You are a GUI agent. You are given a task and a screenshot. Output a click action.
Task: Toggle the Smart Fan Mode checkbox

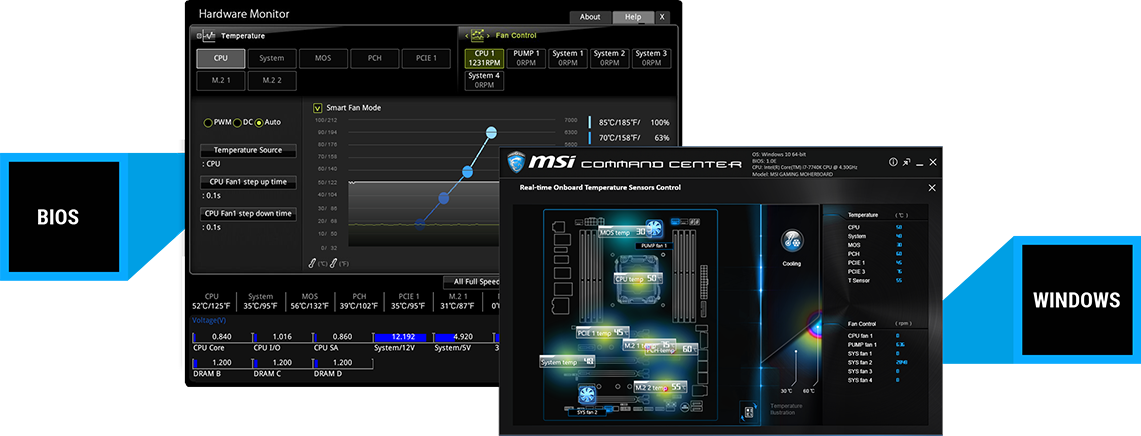pos(317,107)
